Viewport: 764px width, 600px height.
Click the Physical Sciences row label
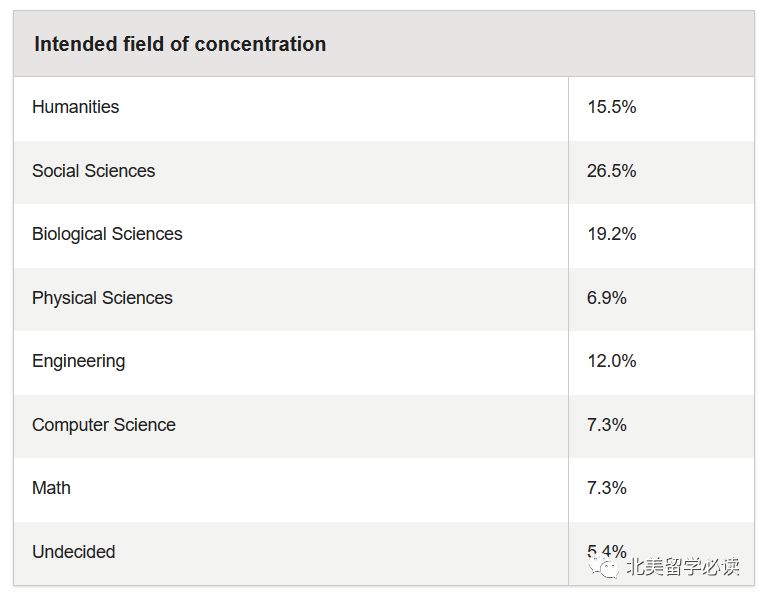[x=102, y=298]
